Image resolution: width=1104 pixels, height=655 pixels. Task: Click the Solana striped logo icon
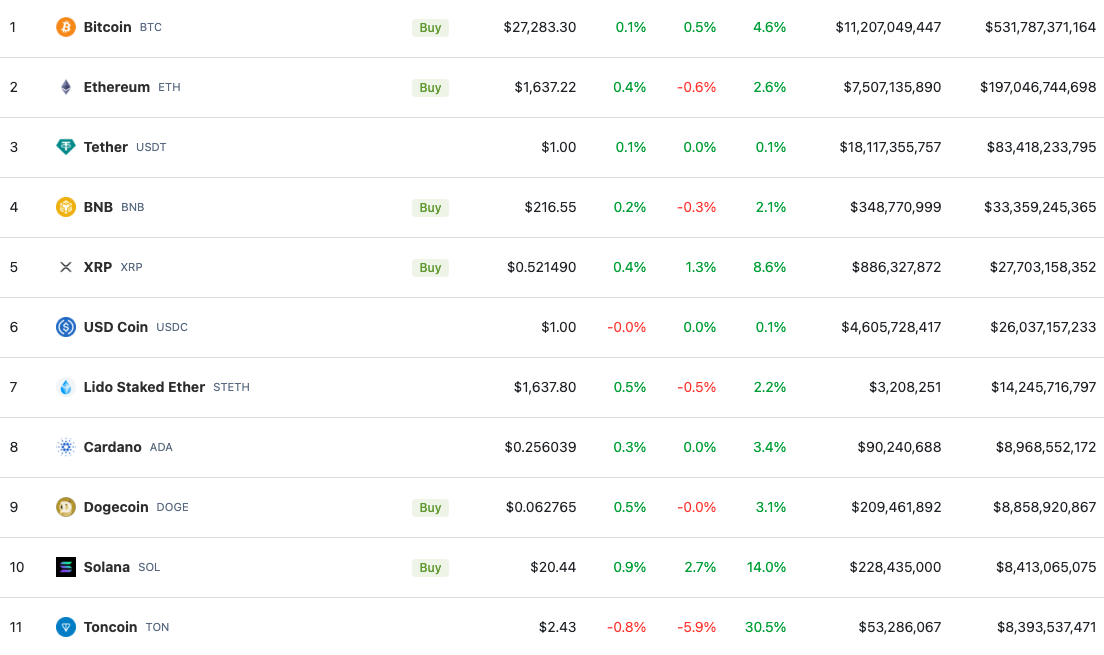pos(65,567)
